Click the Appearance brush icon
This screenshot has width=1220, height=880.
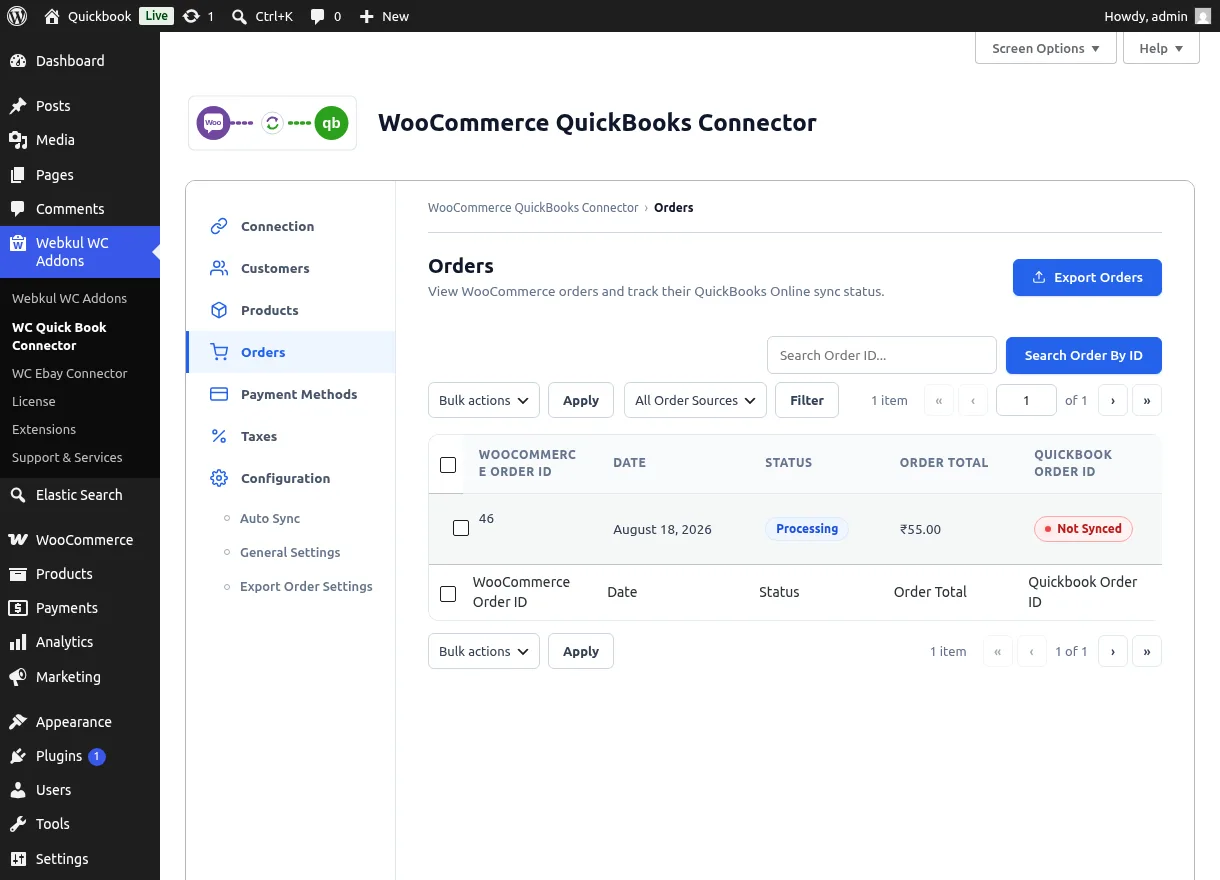tap(18, 722)
